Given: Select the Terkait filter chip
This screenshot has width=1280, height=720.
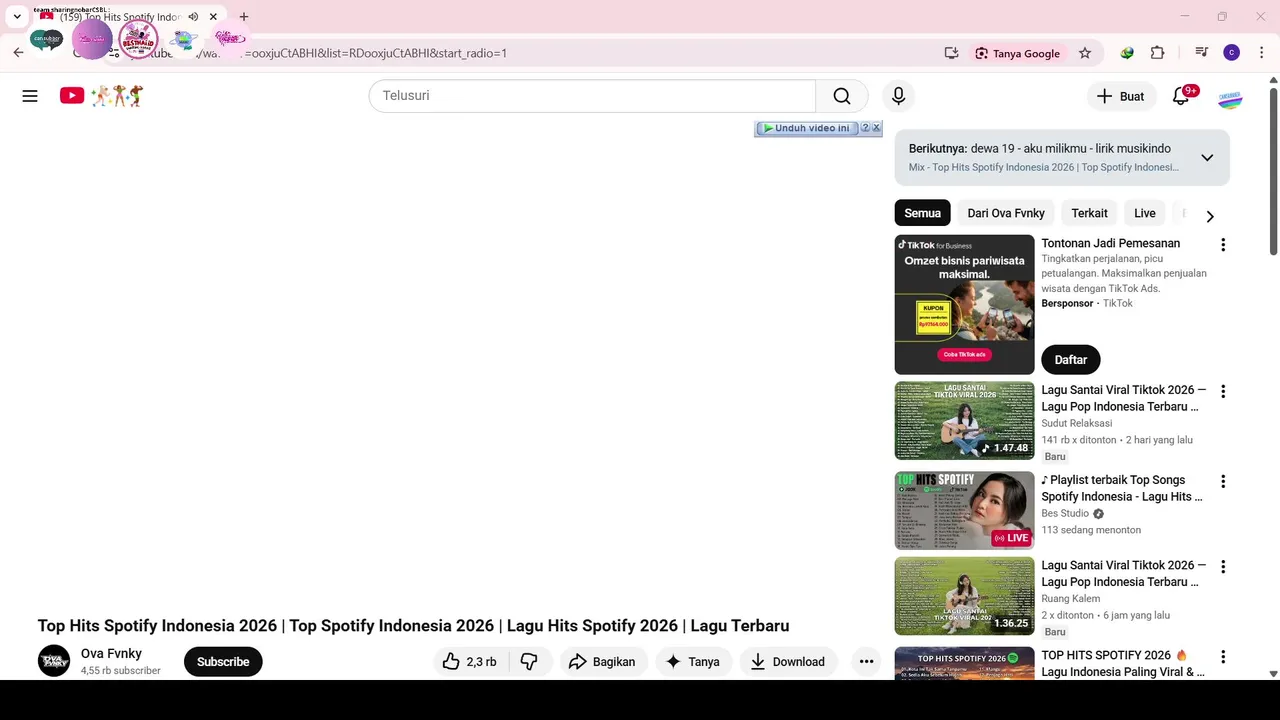Looking at the screenshot, I should [x=1089, y=213].
